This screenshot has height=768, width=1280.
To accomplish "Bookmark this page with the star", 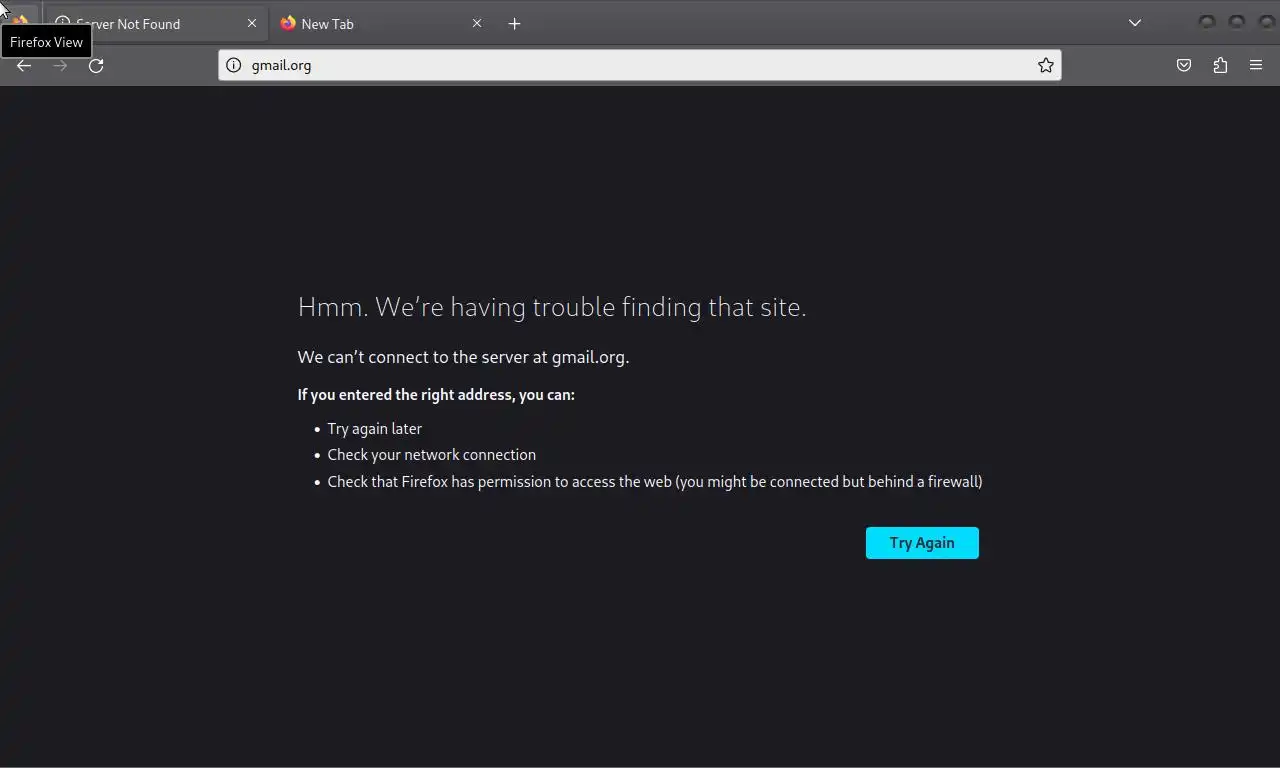I will point(1046,65).
